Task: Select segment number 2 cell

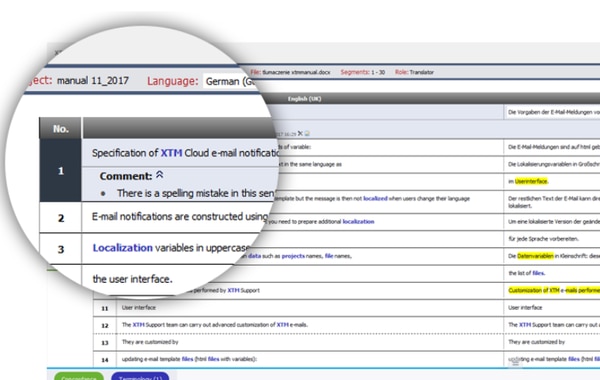Action: 61,218
